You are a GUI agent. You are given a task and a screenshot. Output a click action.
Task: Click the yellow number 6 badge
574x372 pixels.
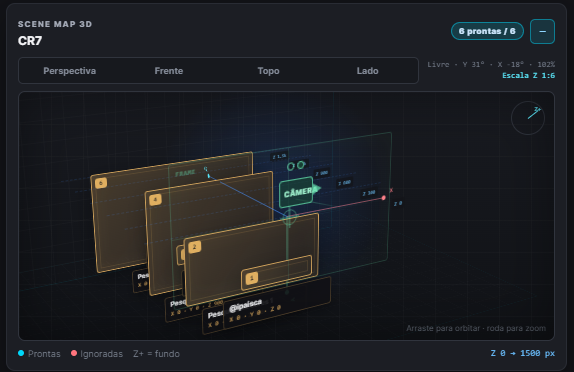[x=101, y=183]
